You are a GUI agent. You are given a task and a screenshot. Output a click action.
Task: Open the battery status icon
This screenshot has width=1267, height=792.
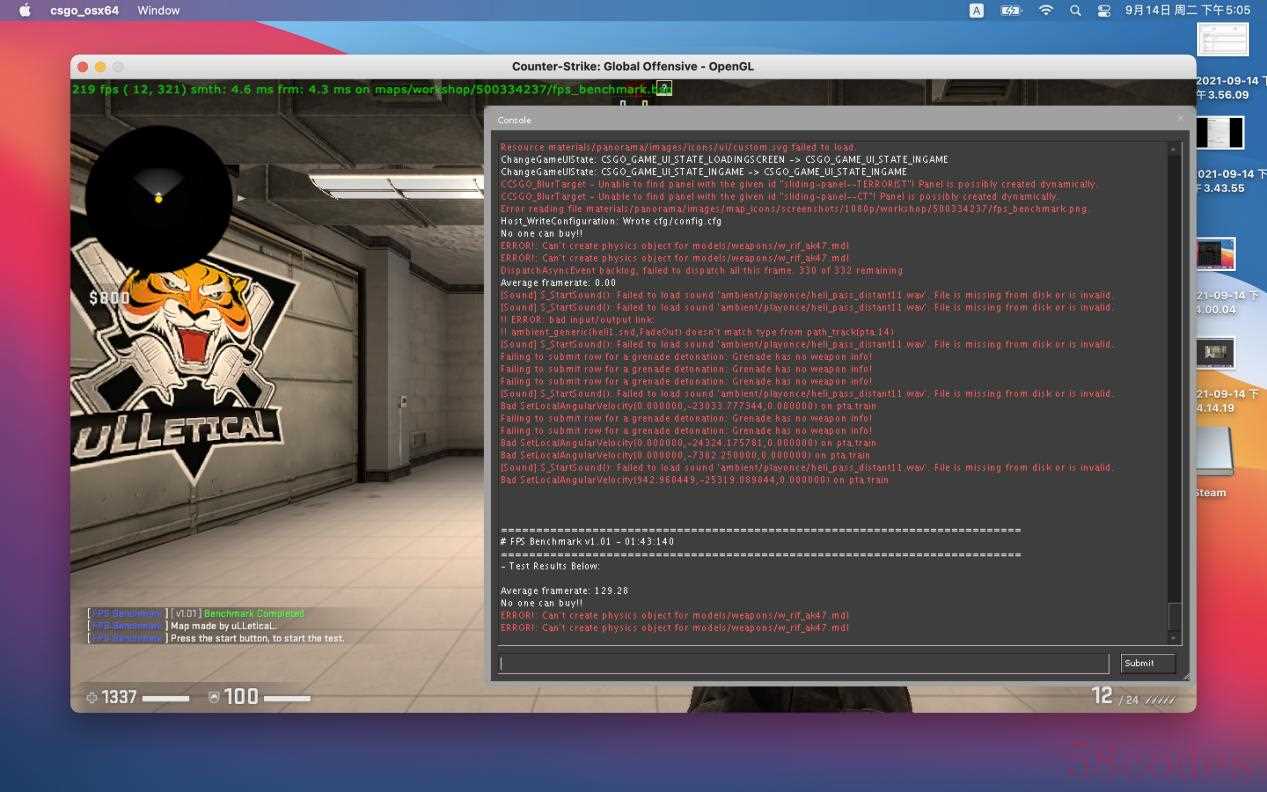[x=1011, y=10]
